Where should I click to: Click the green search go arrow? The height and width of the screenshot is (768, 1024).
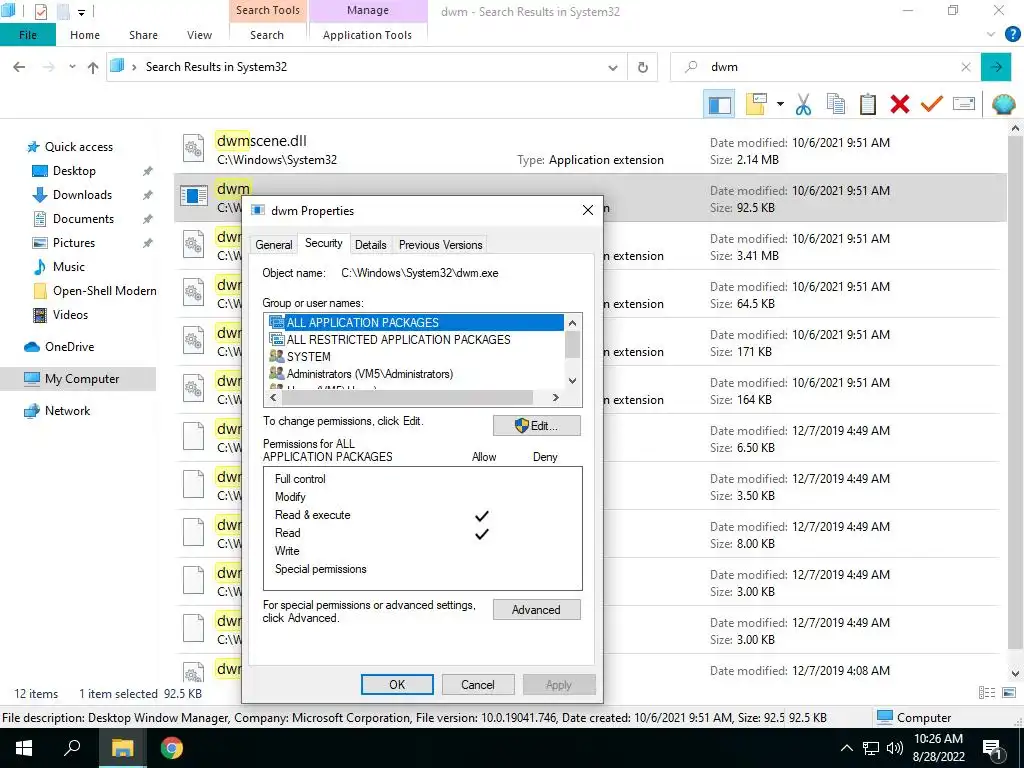point(996,67)
